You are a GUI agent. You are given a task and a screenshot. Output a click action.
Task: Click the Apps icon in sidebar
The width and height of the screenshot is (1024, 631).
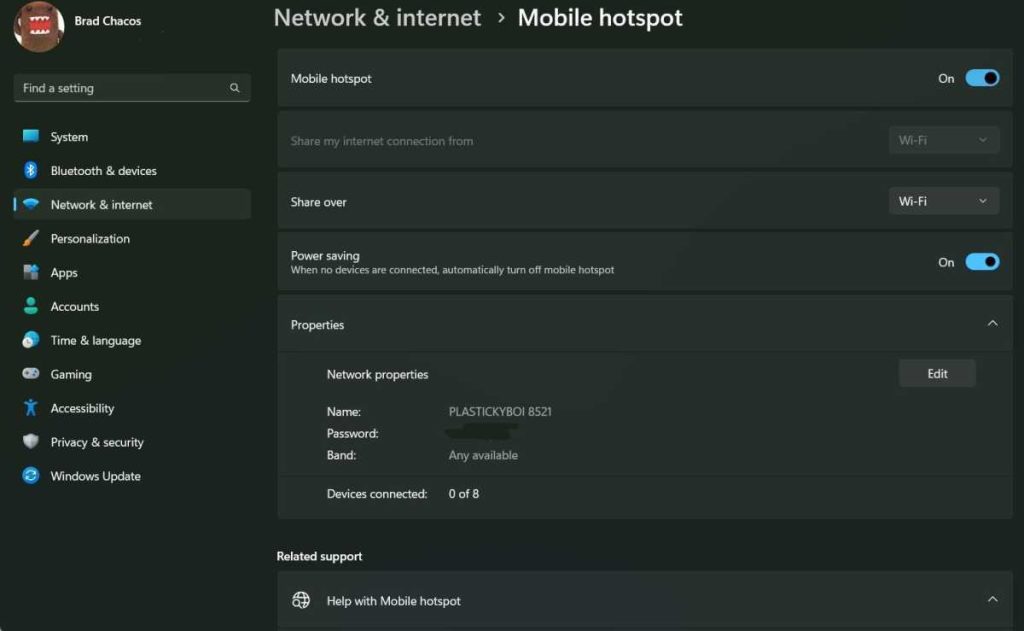[x=31, y=273]
